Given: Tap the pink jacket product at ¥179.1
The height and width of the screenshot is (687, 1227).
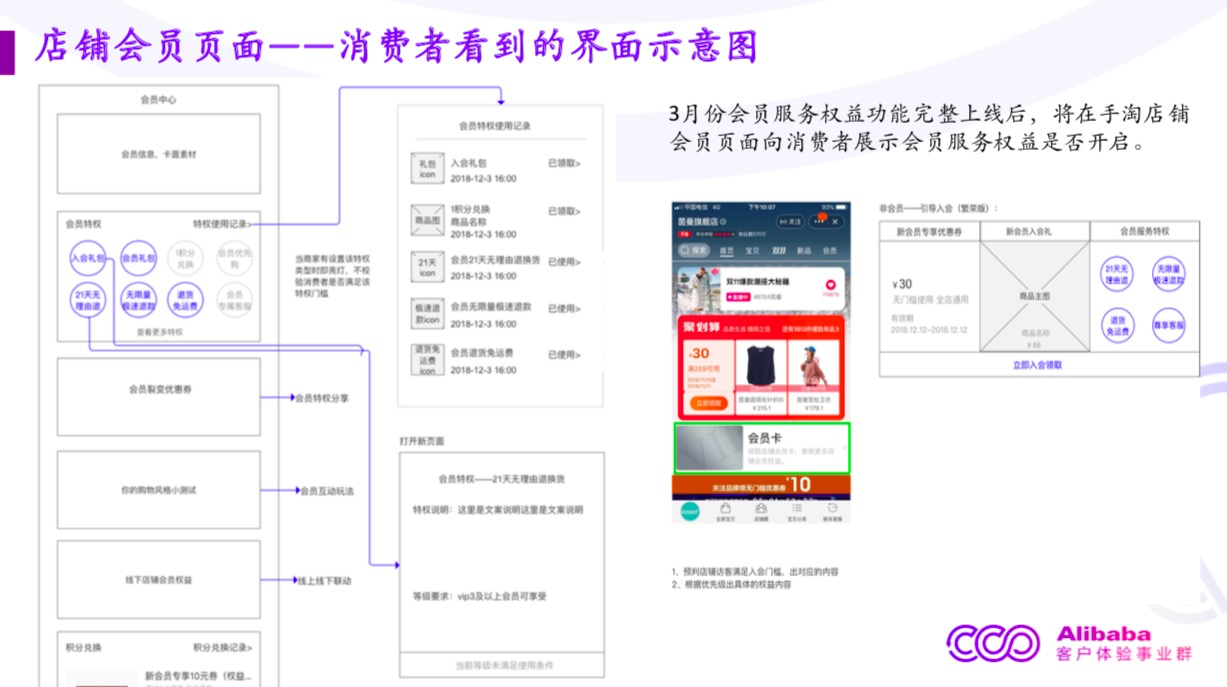Looking at the screenshot, I should [813, 377].
